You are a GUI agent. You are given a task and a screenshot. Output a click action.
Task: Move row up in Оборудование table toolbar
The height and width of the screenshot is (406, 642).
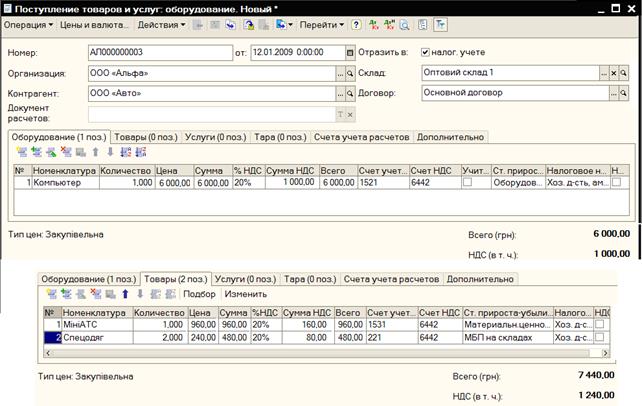[95, 152]
